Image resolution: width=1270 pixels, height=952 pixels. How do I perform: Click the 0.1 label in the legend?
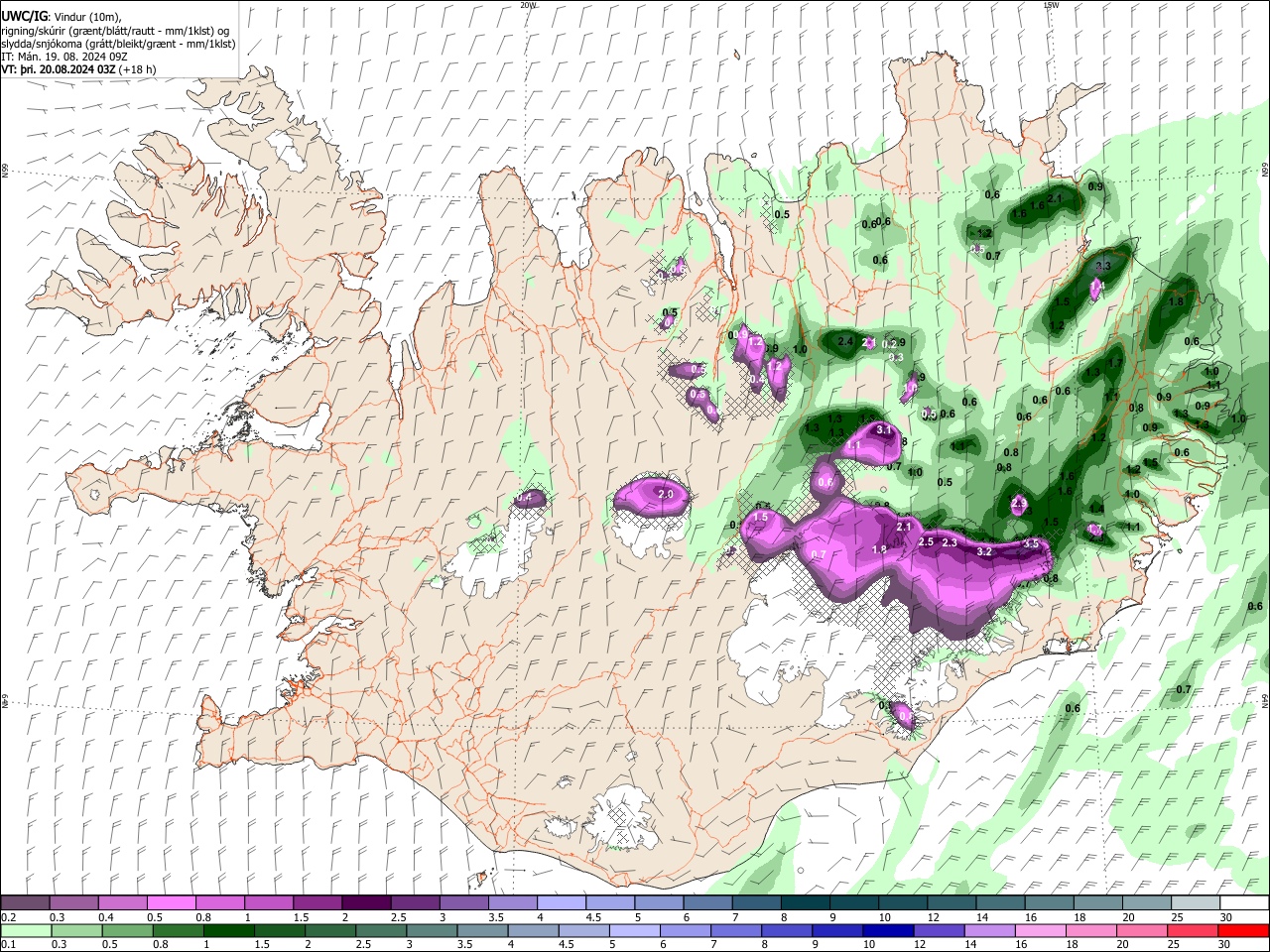point(8,944)
